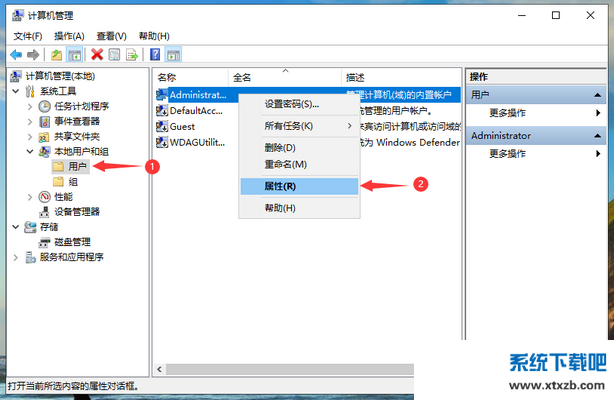This screenshot has width=614, height=400.
Task: Click the Export list toolbar icon
Action: (133, 54)
